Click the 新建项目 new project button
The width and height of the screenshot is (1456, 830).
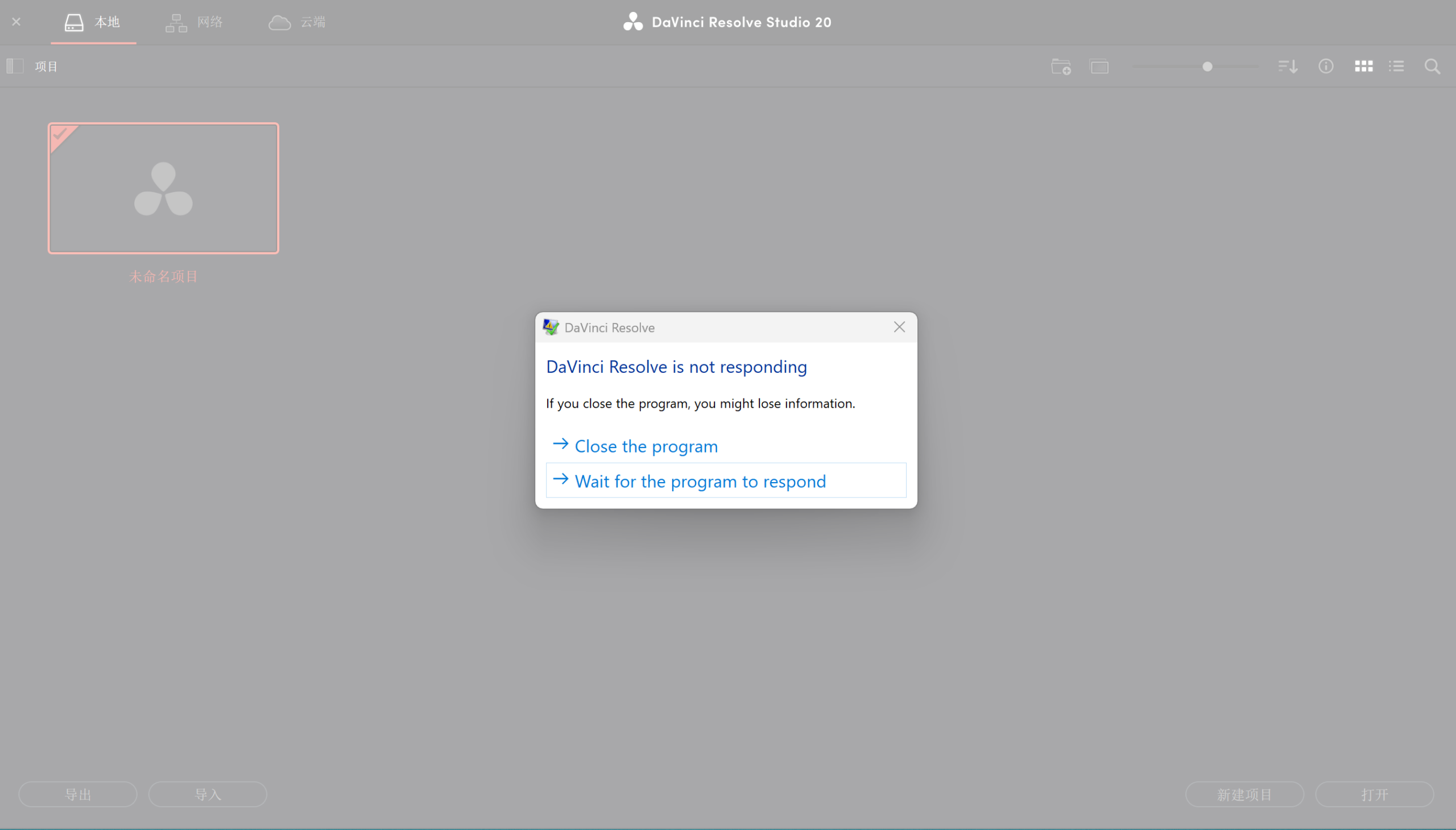coord(1244,794)
